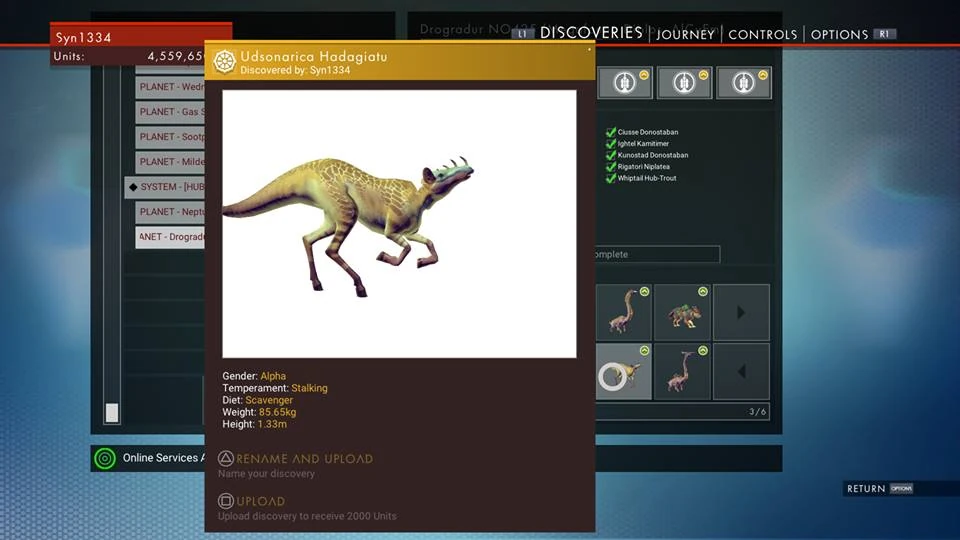Select the third waypoint icon above the checklist
This screenshot has width=960, height=540.
[x=743, y=83]
